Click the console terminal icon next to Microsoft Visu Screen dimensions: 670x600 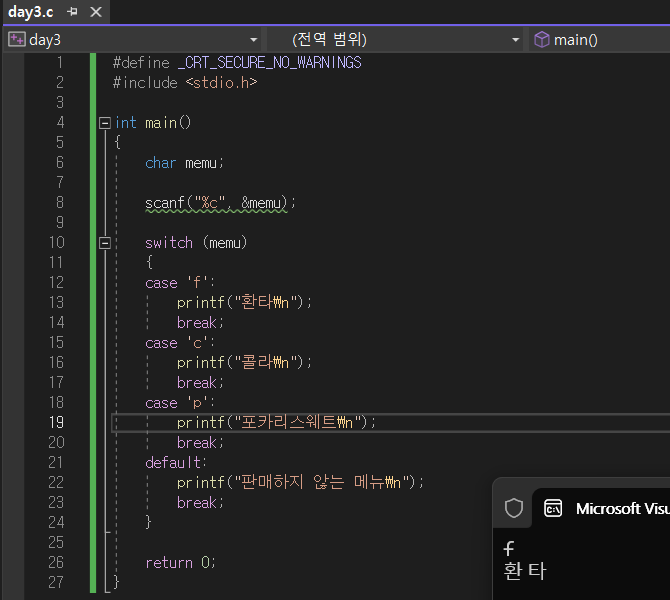tap(552, 509)
